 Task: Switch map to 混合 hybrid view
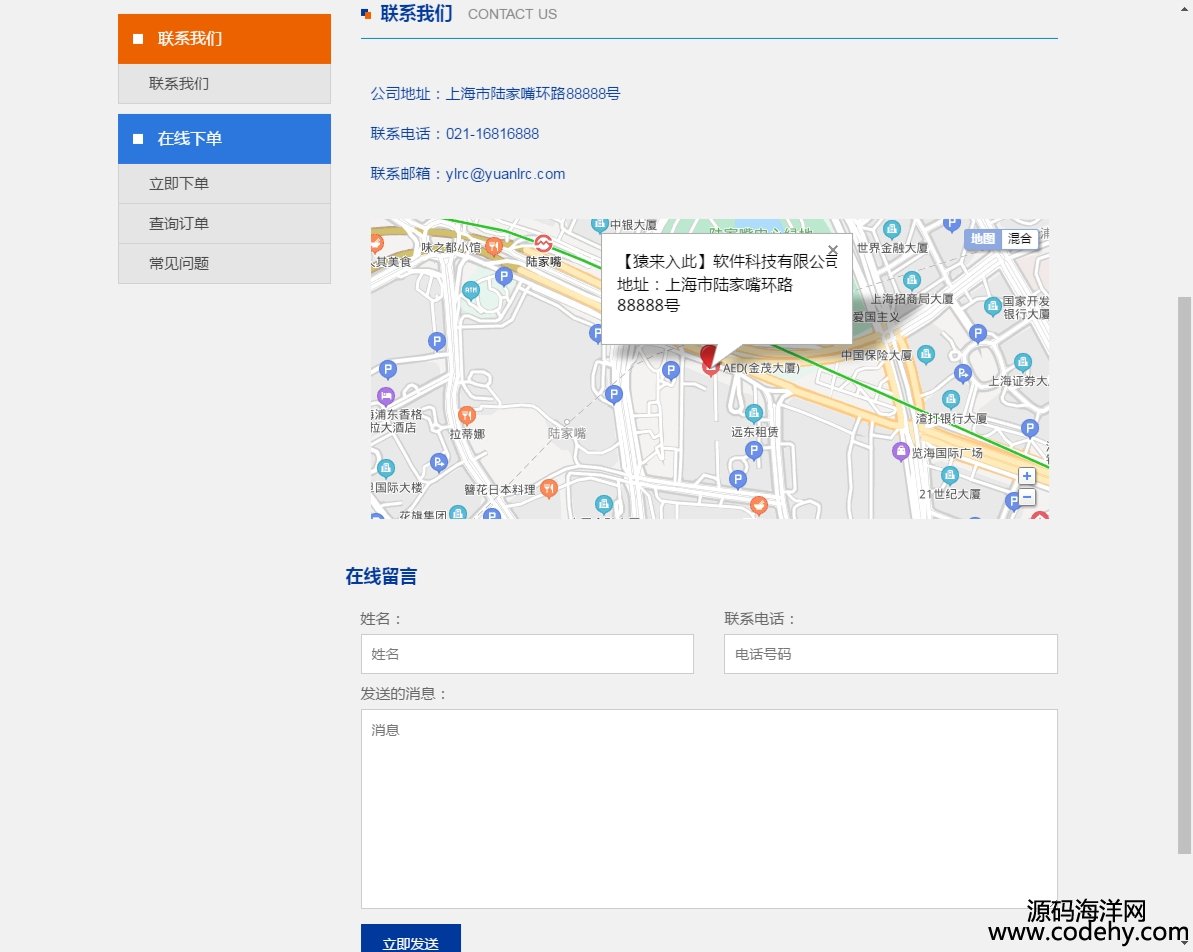click(x=1020, y=239)
